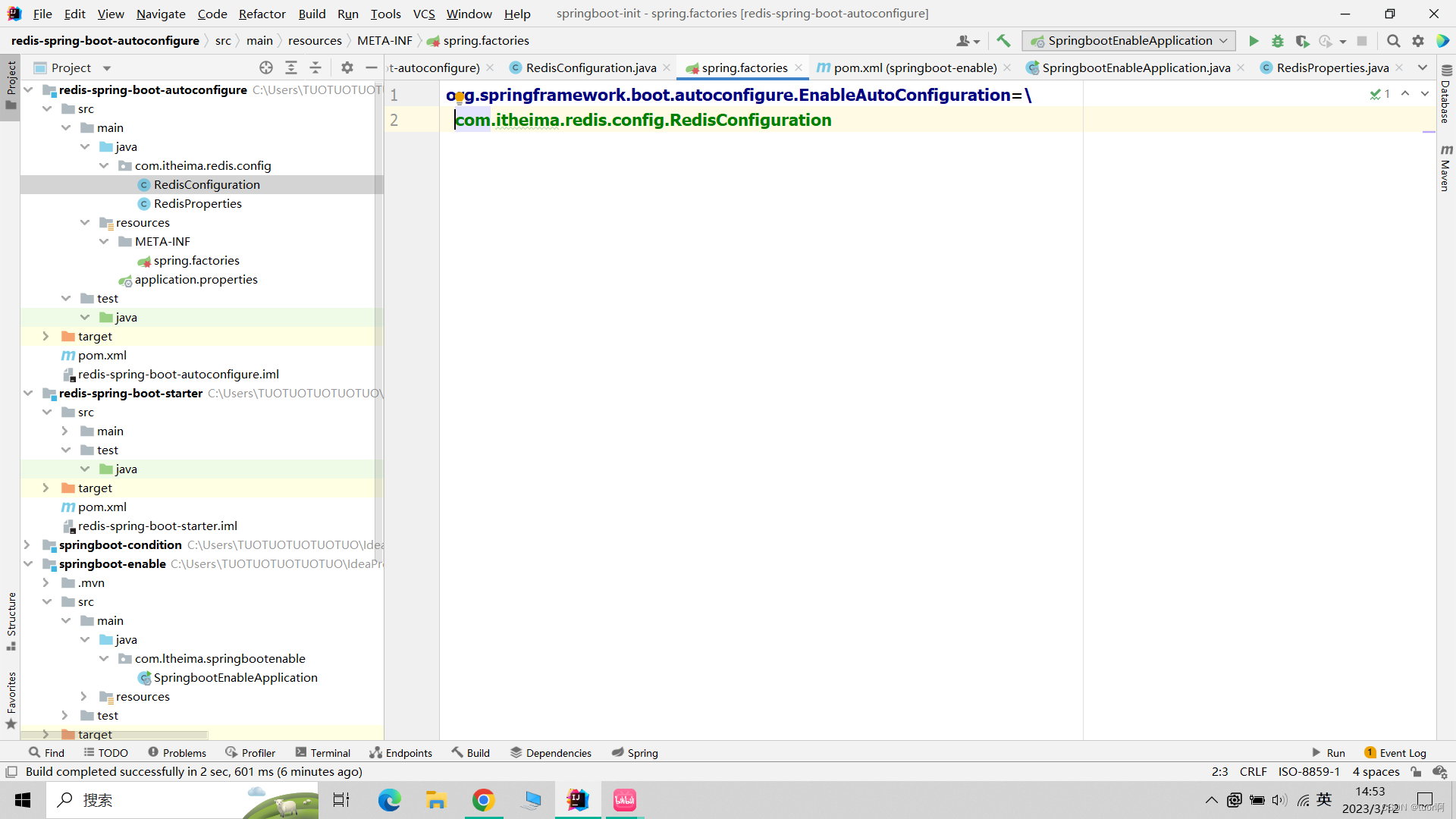Switch to RedisConfiguration.java tab
1456x819 pixels.
pyautogui.click(x=590, y=67)
